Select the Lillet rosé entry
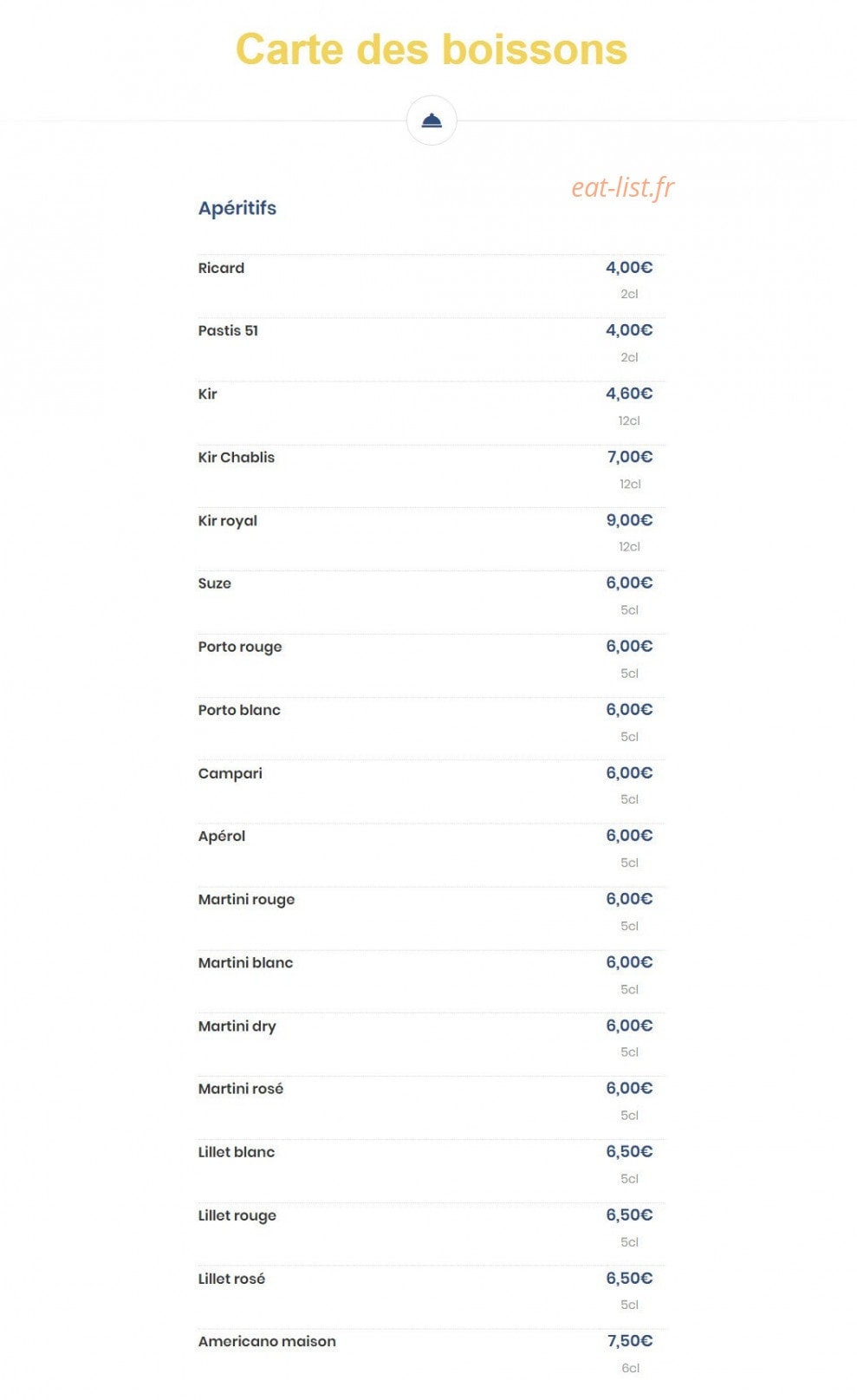The image size is (857, 1400). point(232,1279)
